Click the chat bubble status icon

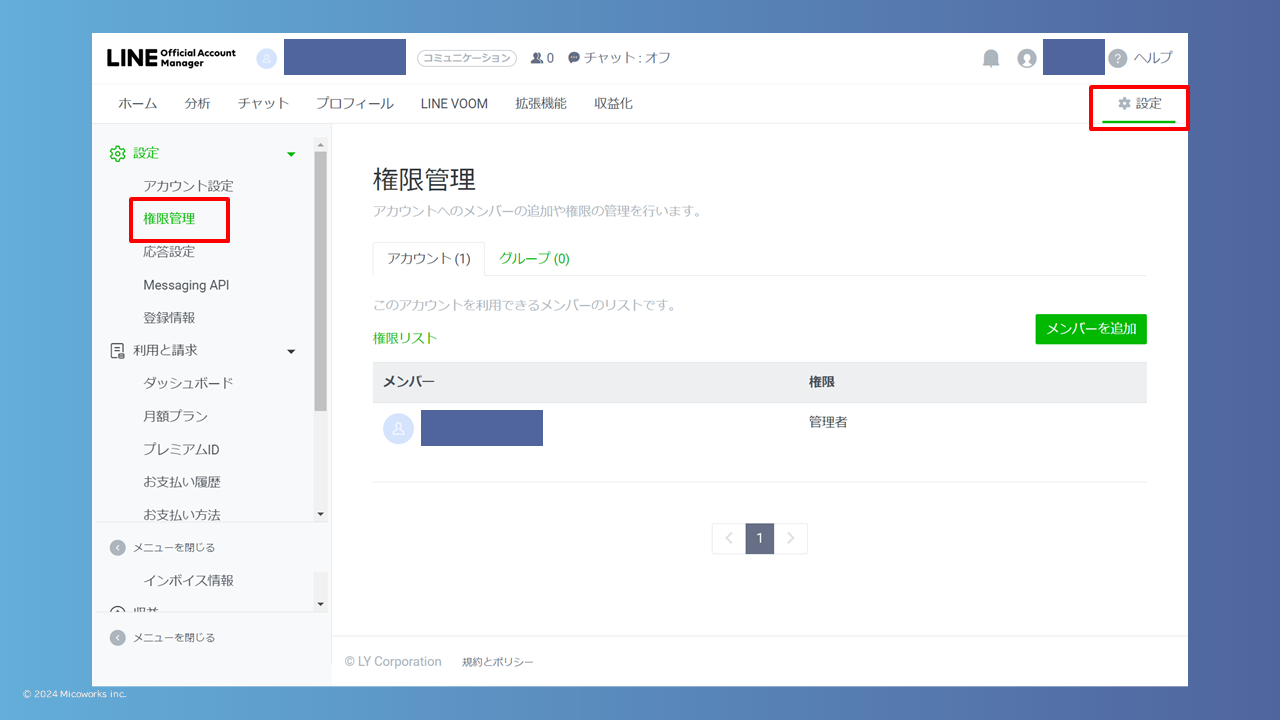[x=574, y=58]
